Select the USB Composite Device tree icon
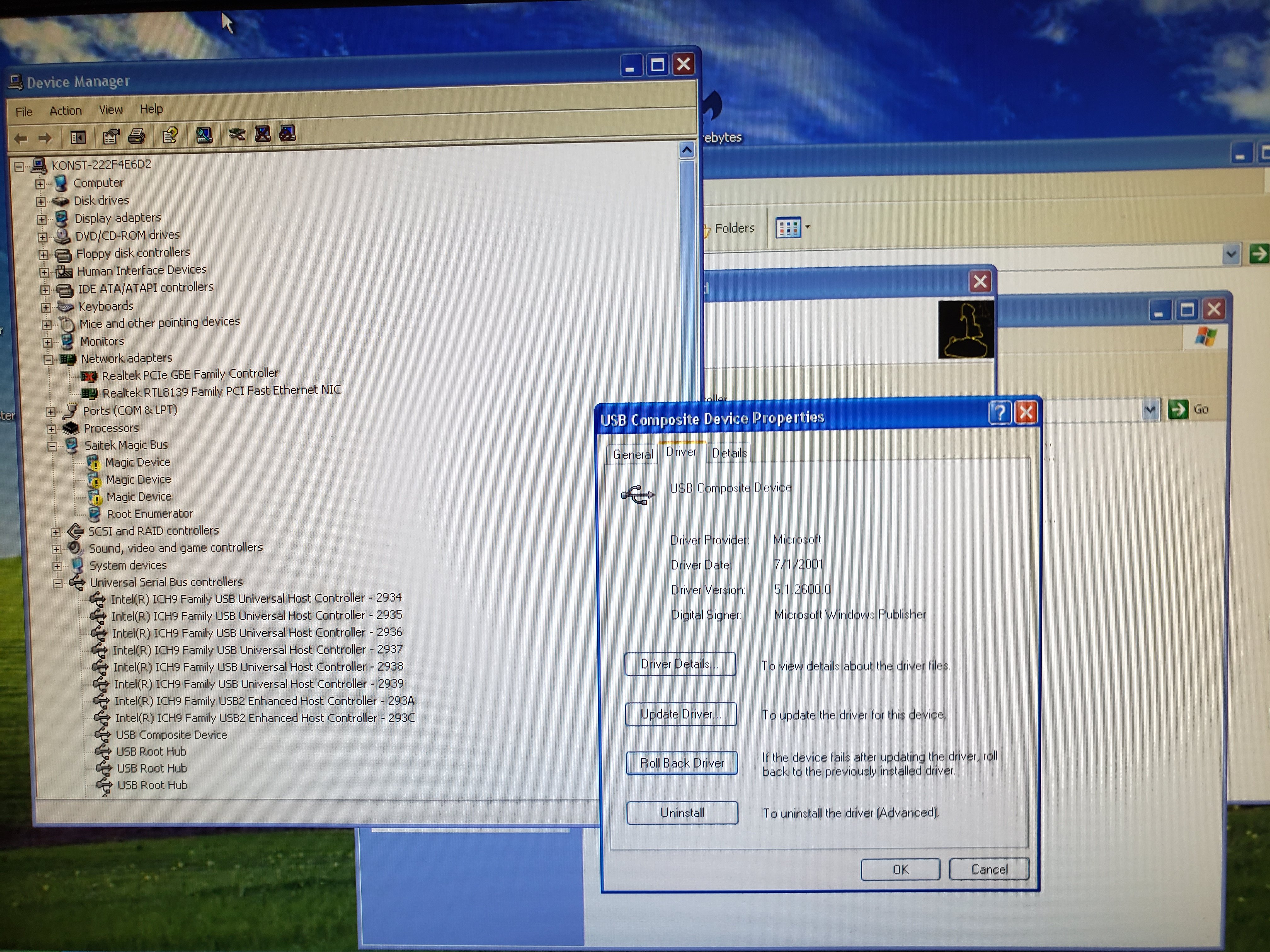The height and width of the screenshot is (952, 1270). coord(102,735)
